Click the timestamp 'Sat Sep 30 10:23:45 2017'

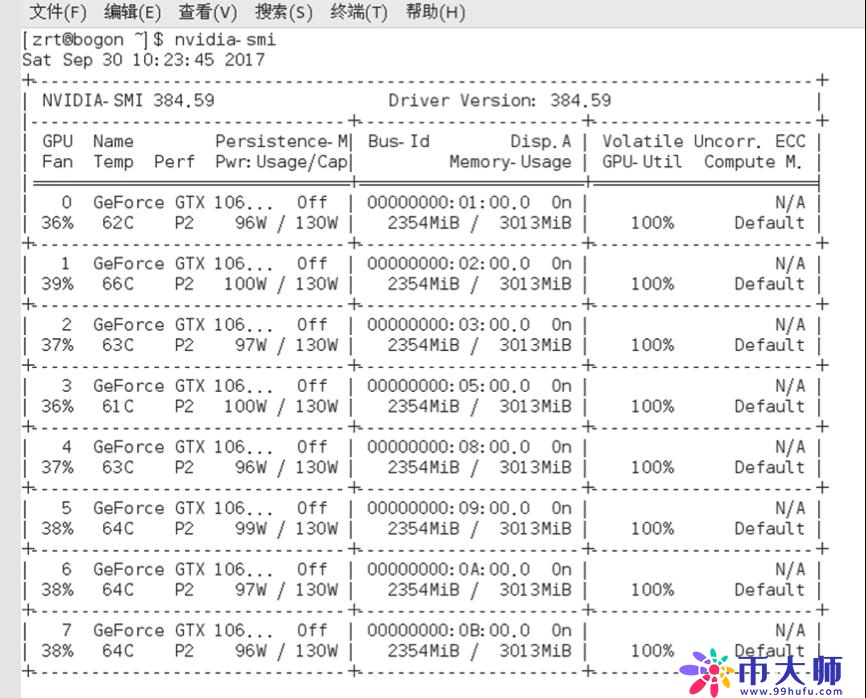pos(144,60)
